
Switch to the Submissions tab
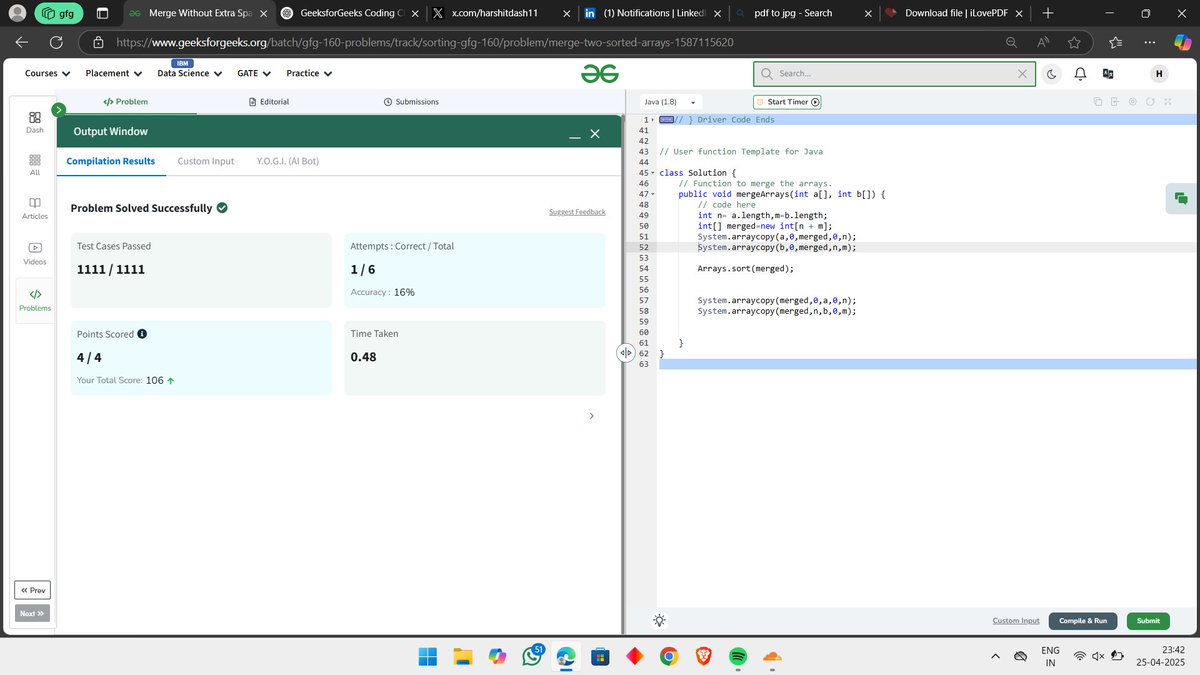click(411, 102)
